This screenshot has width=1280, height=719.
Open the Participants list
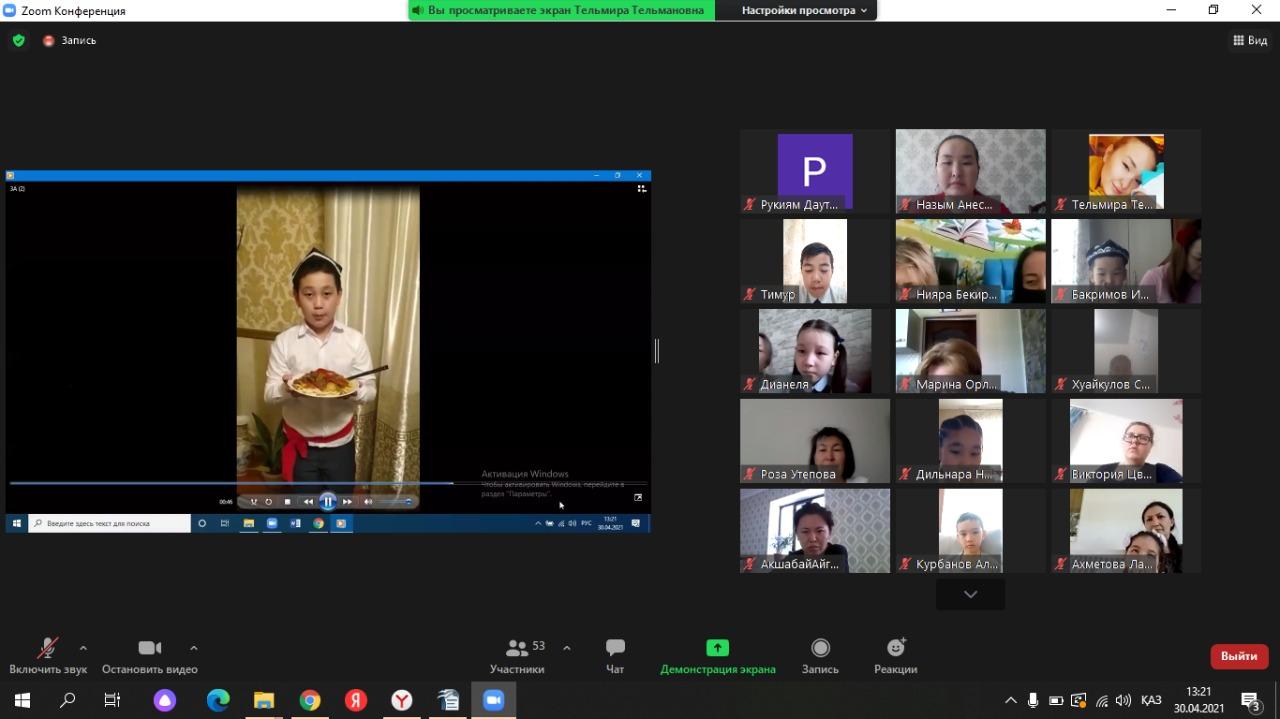[517, 655]
